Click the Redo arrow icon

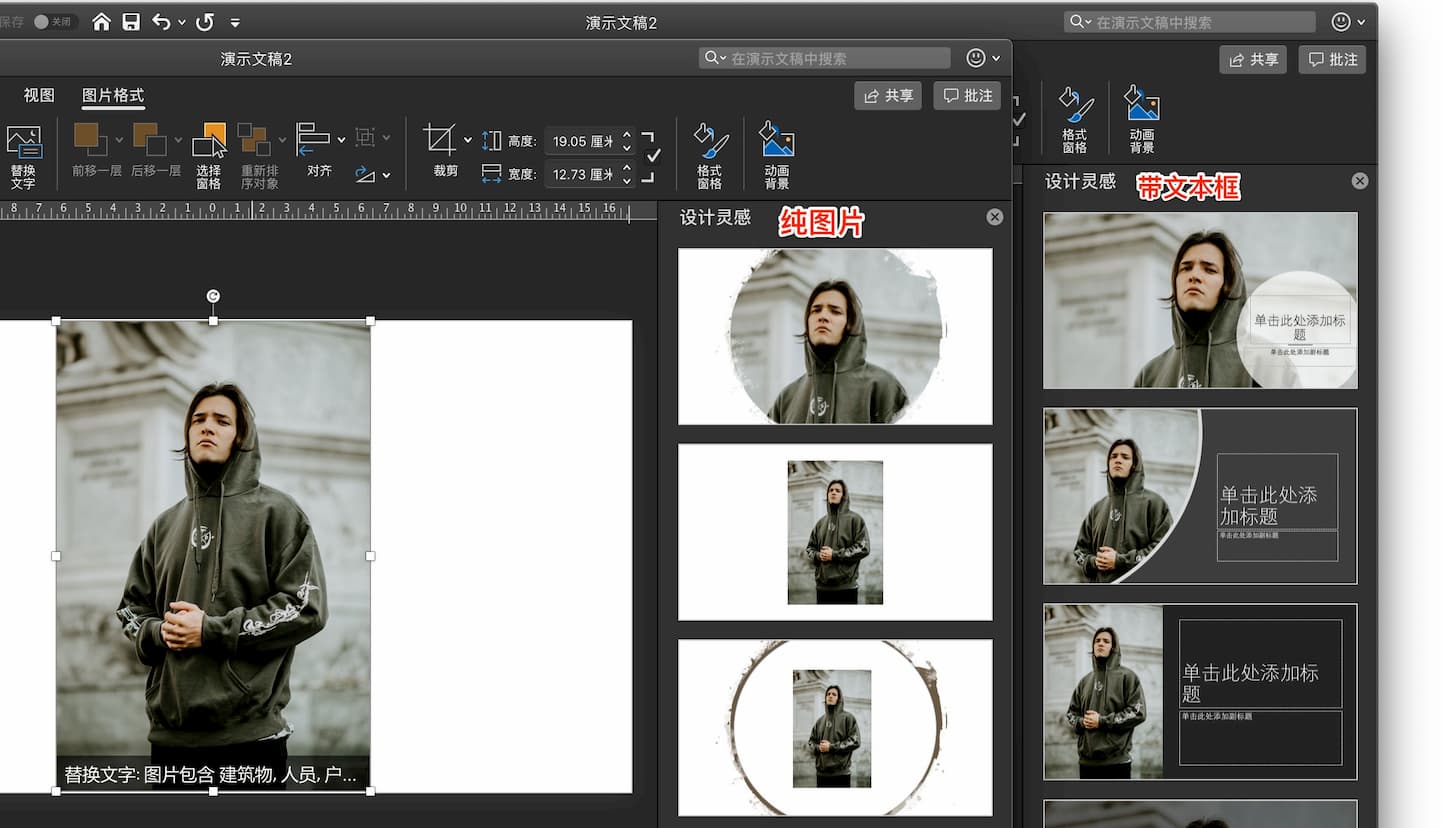pyautogui.click(x=205, y=22)
